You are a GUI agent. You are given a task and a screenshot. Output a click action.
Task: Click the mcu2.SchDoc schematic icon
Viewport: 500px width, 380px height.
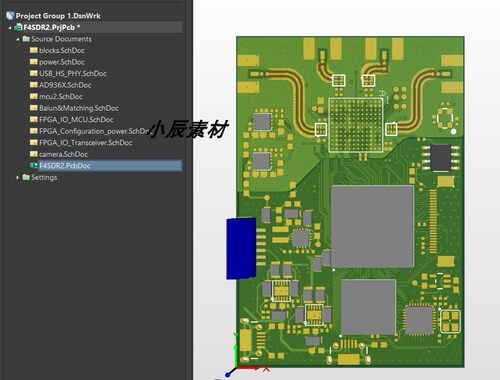tap(34, 96)
